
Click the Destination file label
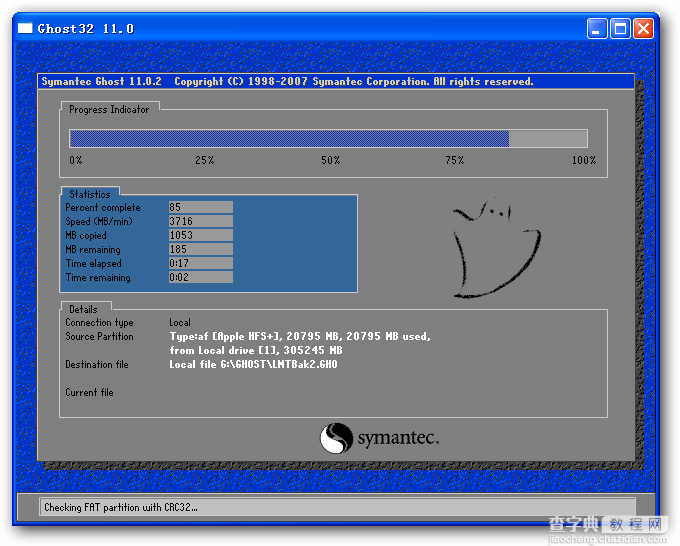coord(97,364)
